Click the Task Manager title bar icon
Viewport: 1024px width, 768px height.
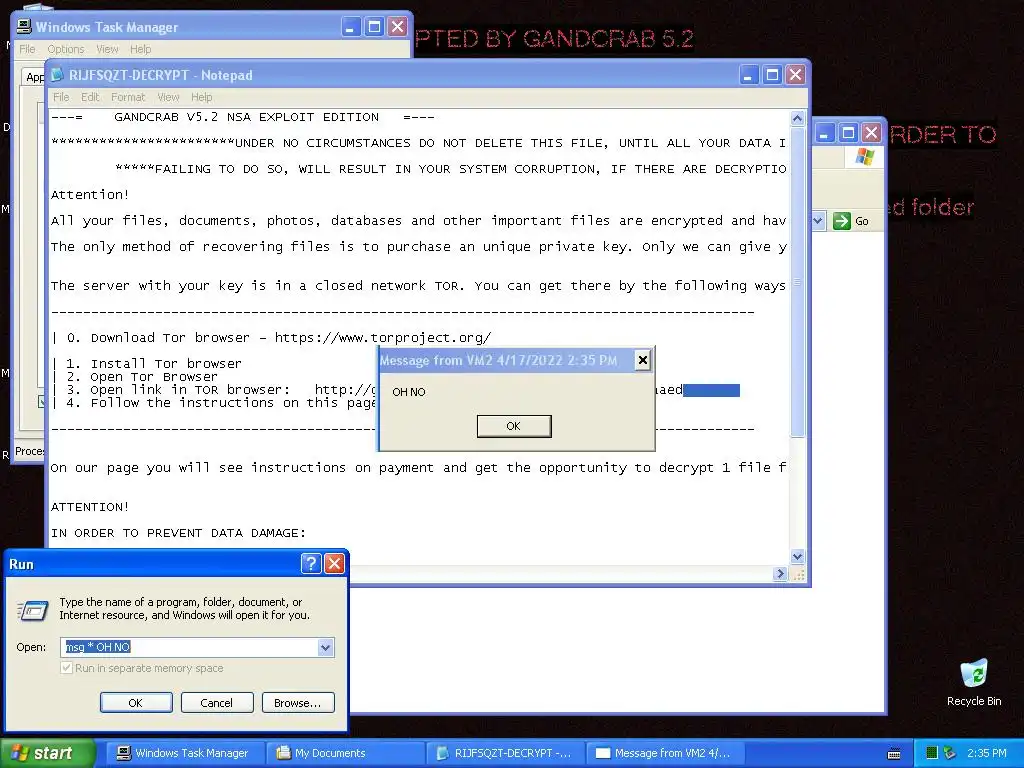point(24,27)
